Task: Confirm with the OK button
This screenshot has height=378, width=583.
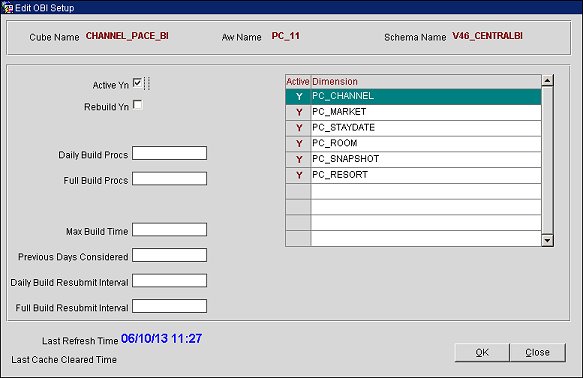Action: [482, 352]
